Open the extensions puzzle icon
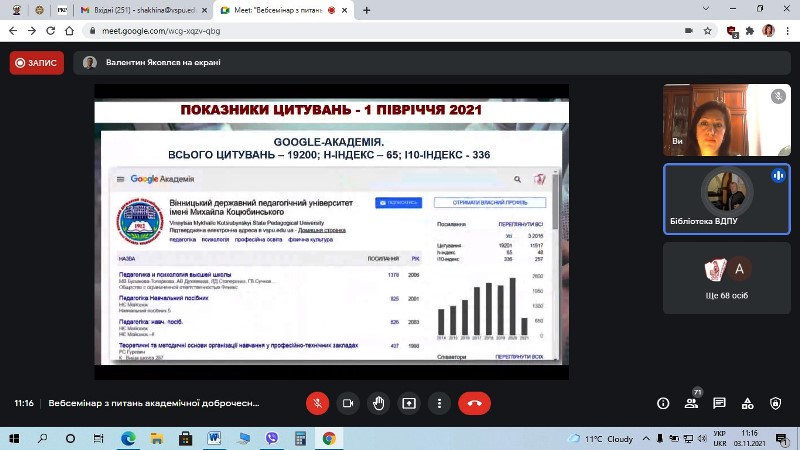This screenshot has height=450, width=800. (749, 31)
